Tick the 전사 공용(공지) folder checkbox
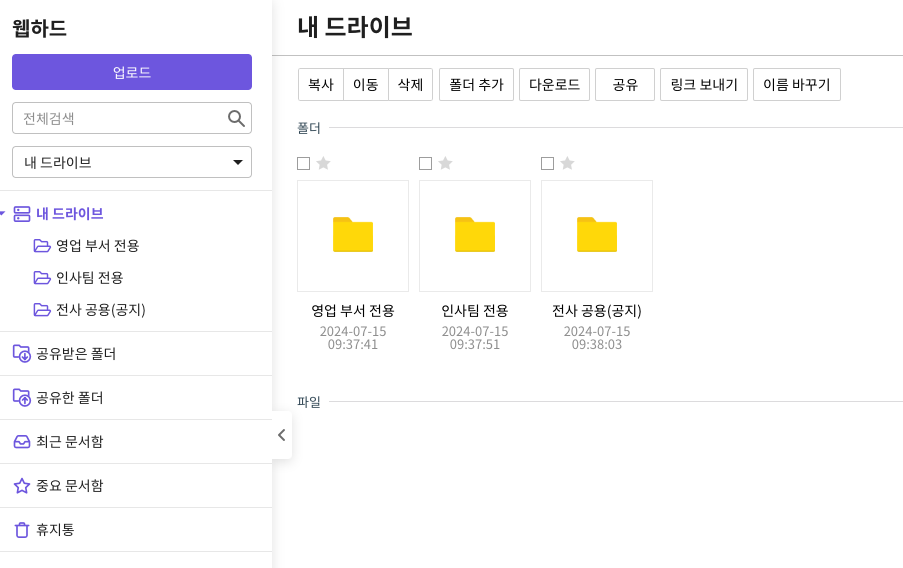Image resolution: width=903 pixels, height=568 pixels. [x=548, y=163]
